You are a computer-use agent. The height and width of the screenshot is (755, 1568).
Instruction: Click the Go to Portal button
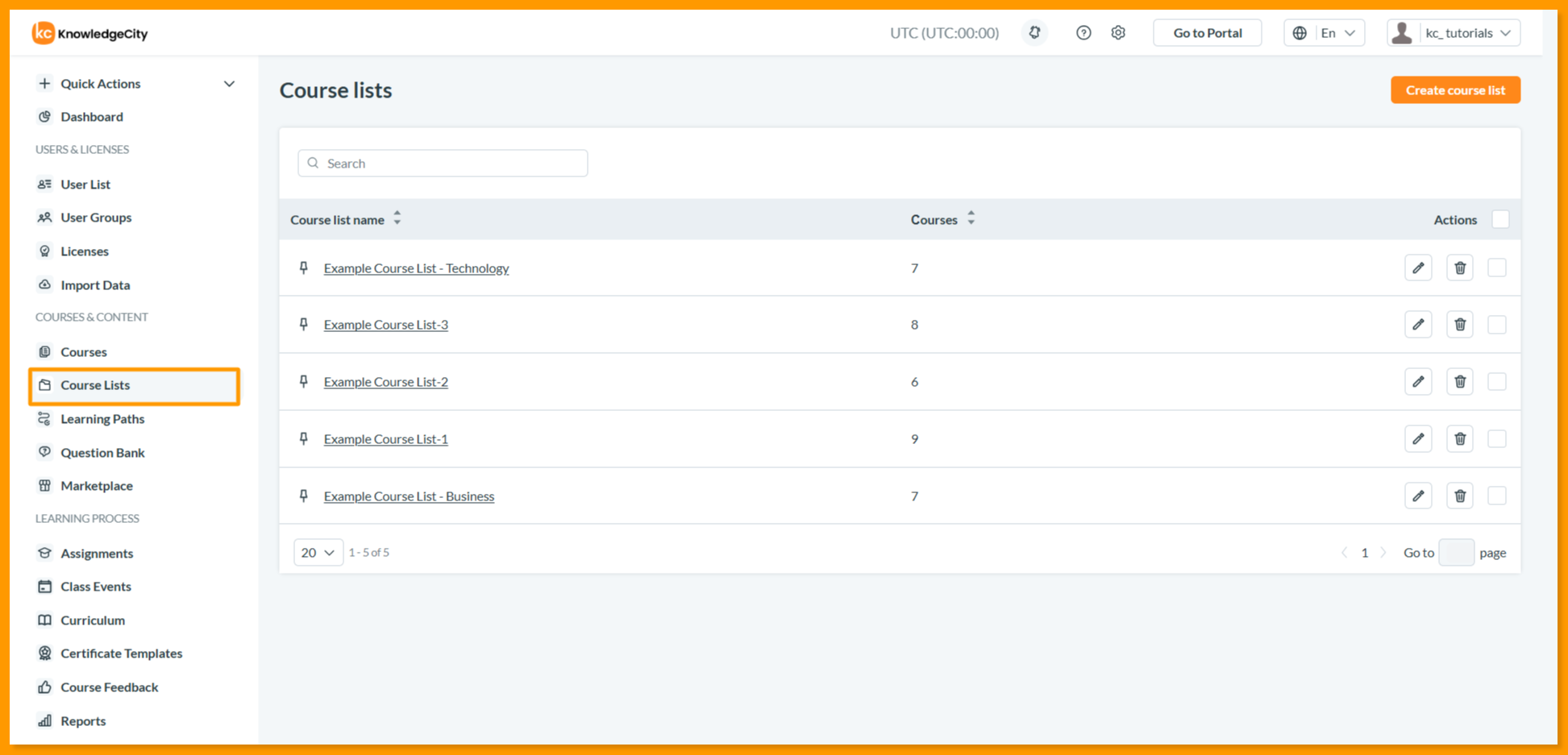coord(1207,33)
